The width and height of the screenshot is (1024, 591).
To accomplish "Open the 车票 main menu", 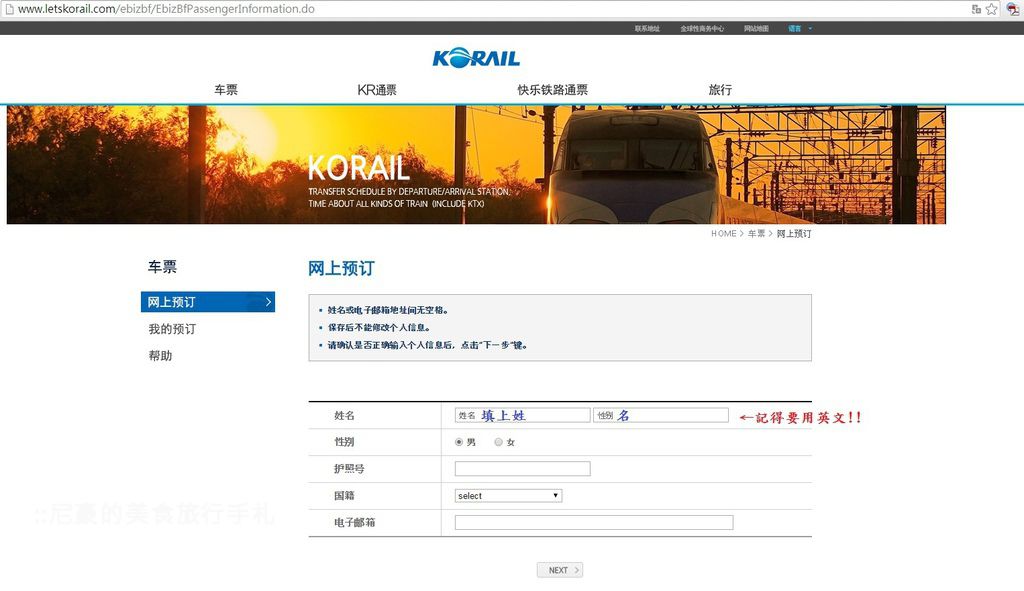I will 226,90.
